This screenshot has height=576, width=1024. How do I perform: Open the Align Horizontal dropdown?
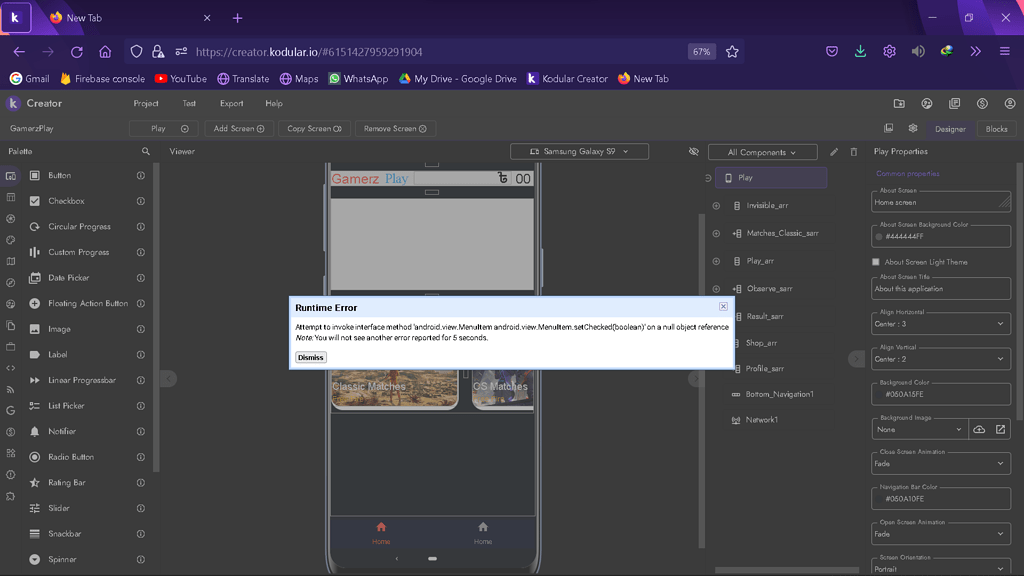(940, 324)
